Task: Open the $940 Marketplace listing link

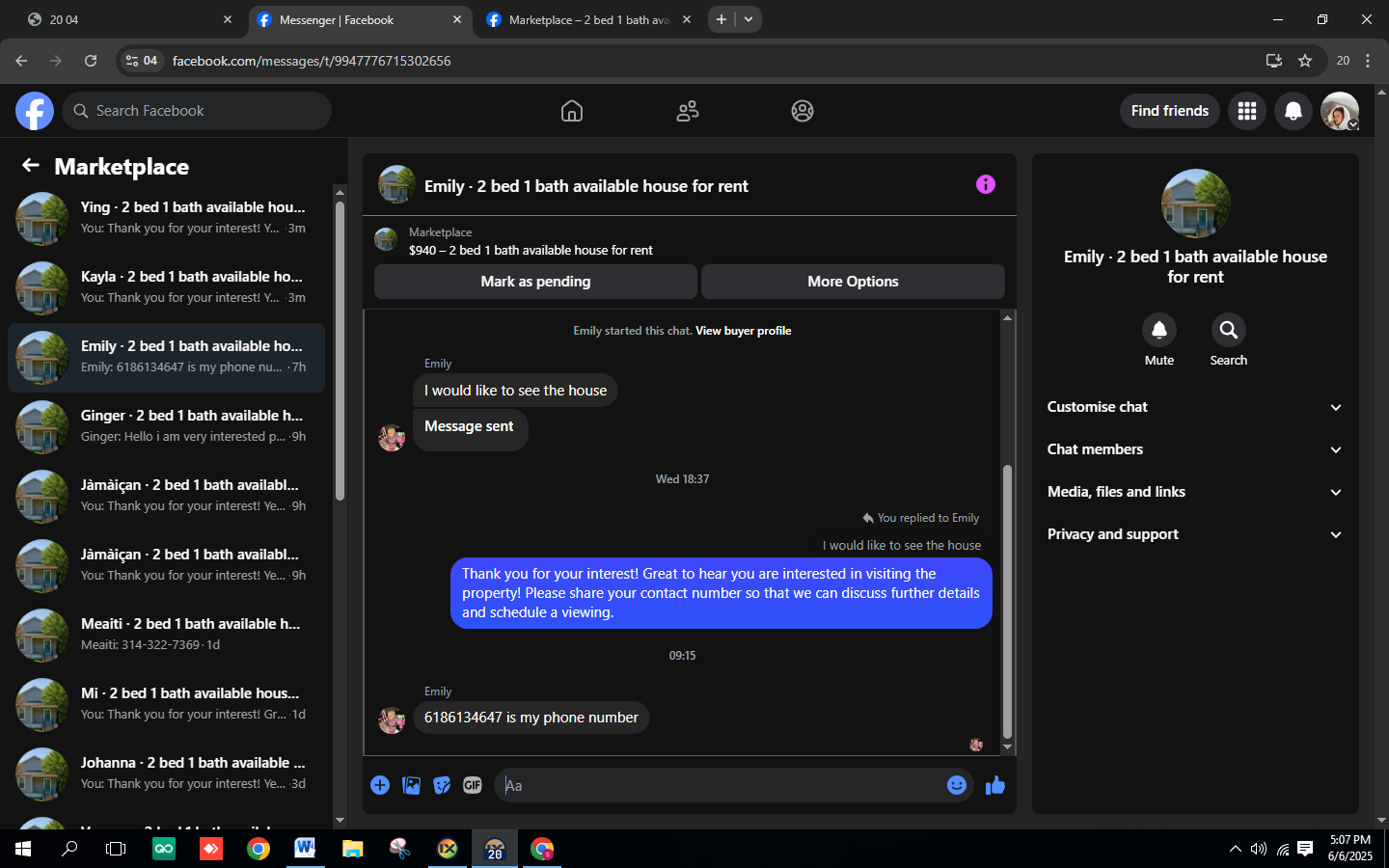Action: tap(531, 250)
